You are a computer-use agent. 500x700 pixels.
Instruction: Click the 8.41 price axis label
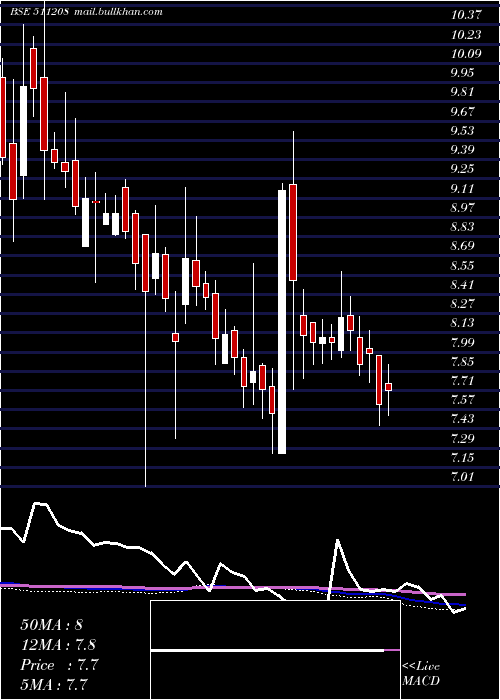coord(460,284)
